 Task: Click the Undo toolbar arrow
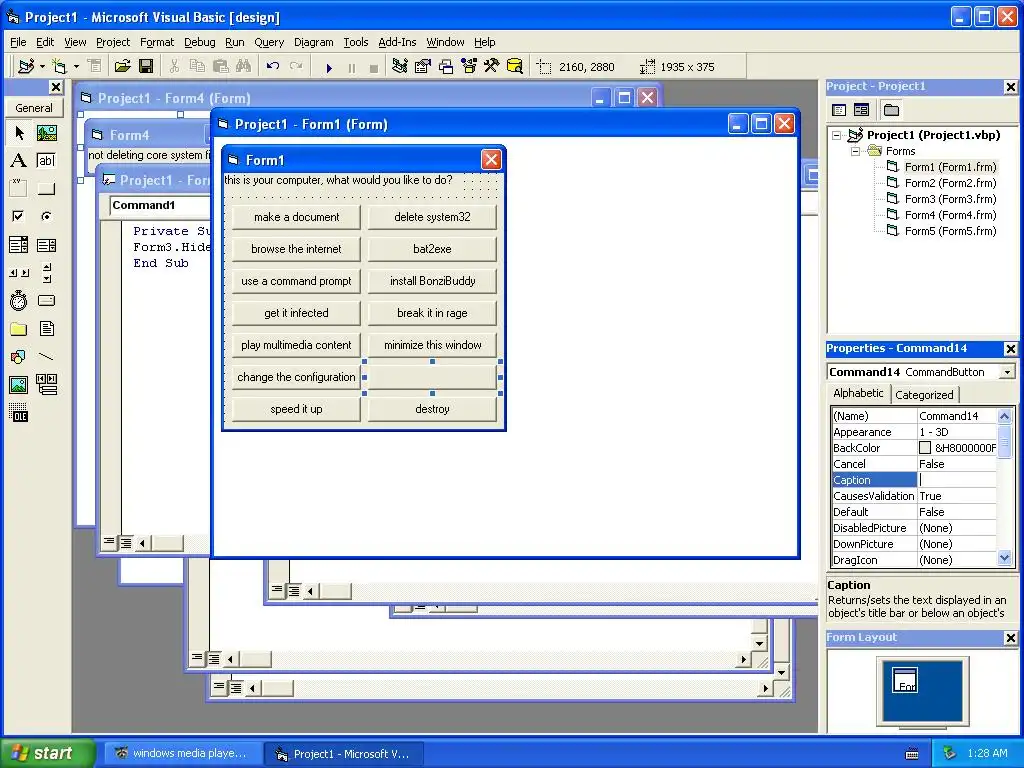273,67
